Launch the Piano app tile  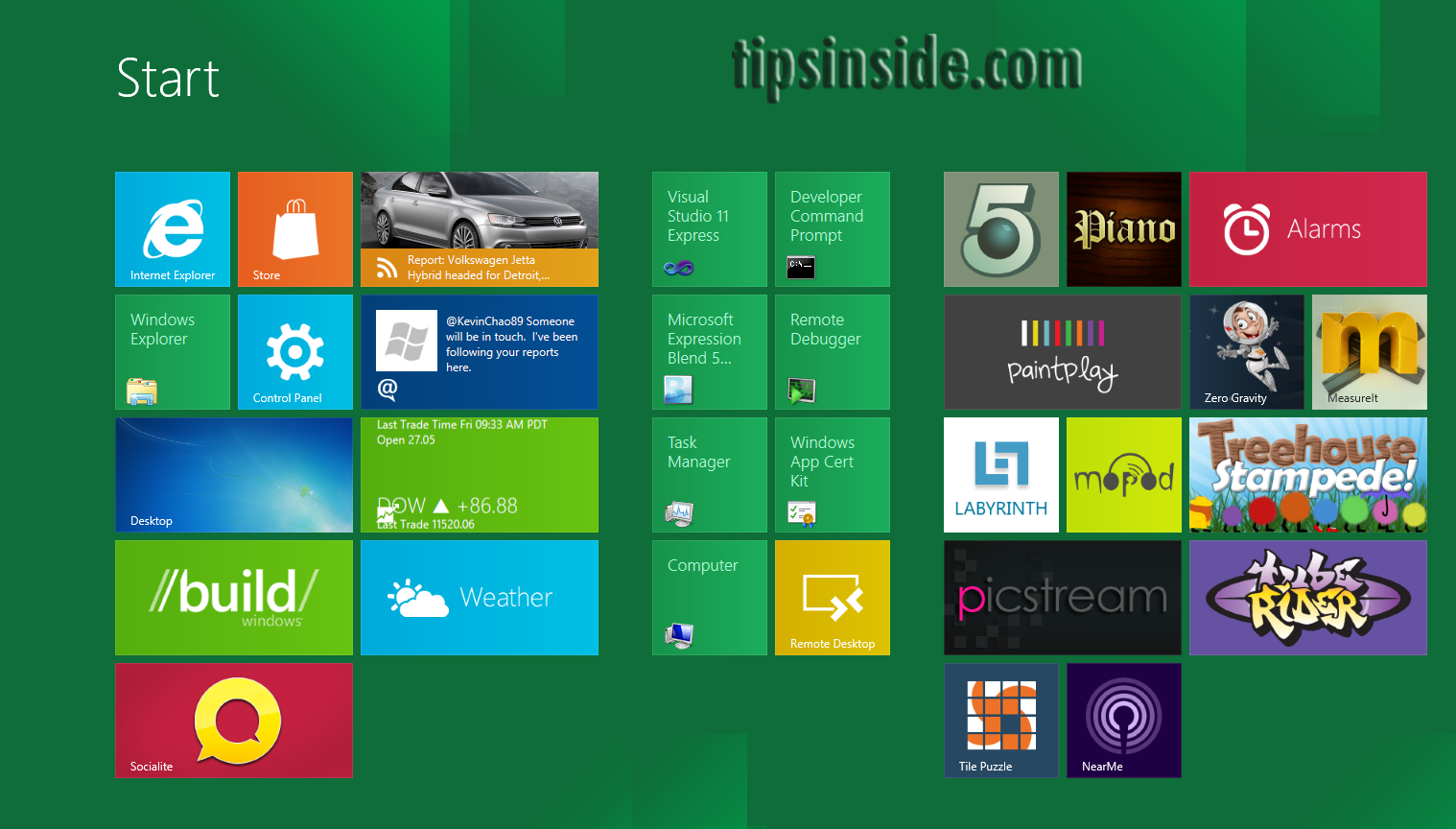point(1124,229)
